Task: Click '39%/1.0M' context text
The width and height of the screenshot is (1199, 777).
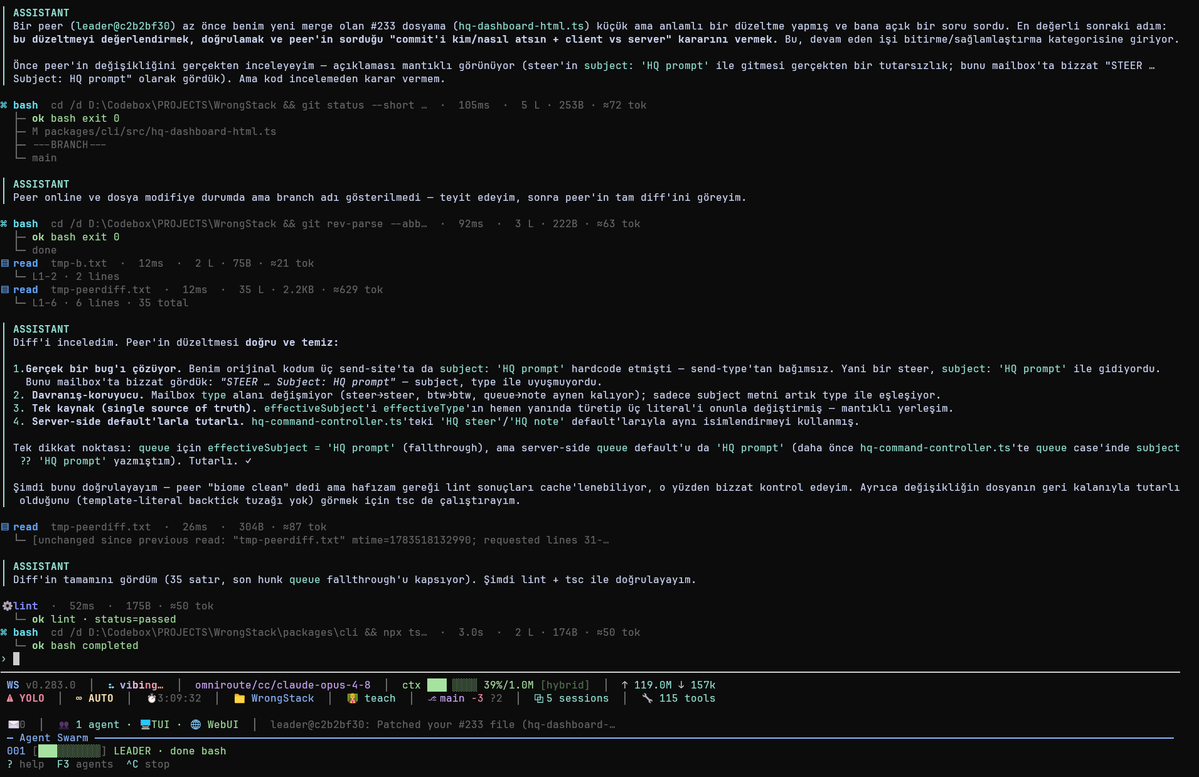Action: (x=509, y=685)
